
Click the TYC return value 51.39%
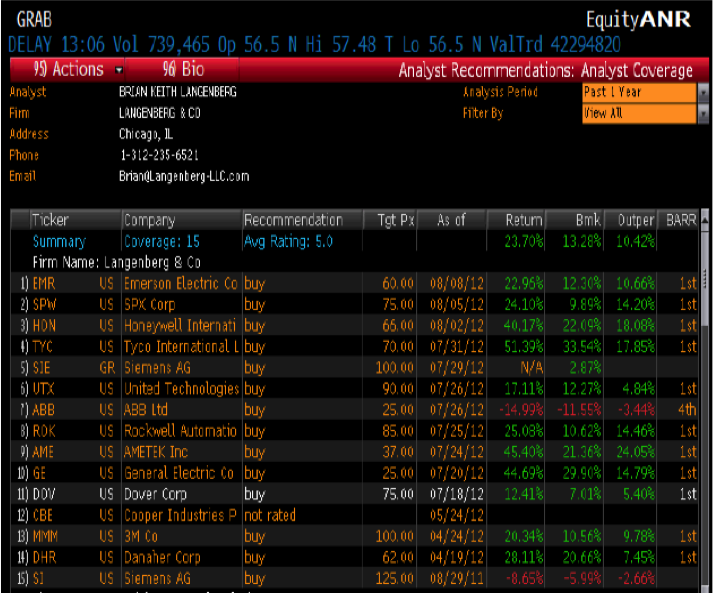pyautogui.click(x=524, y=347)
